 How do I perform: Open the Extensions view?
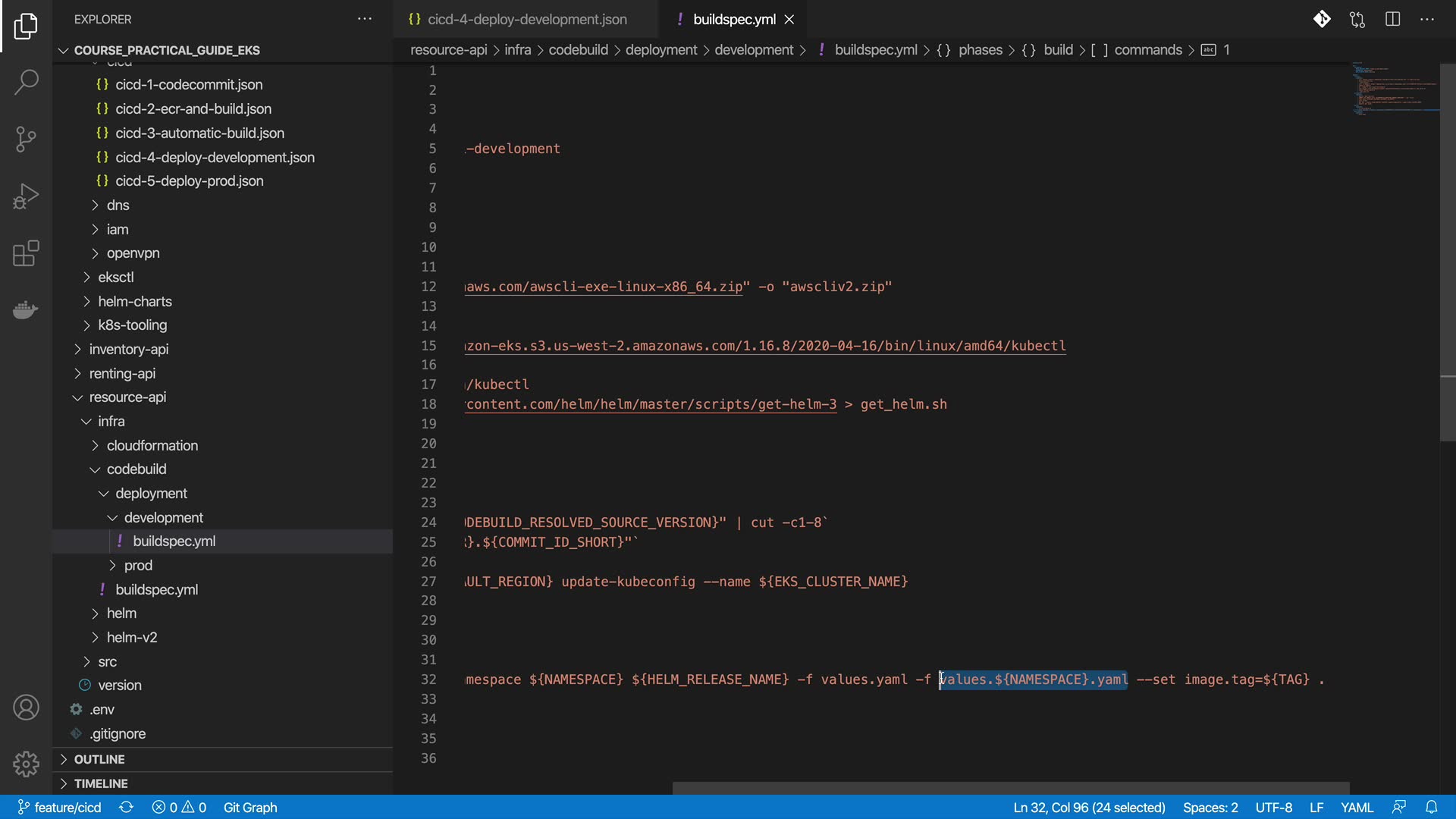coord(26,253)
